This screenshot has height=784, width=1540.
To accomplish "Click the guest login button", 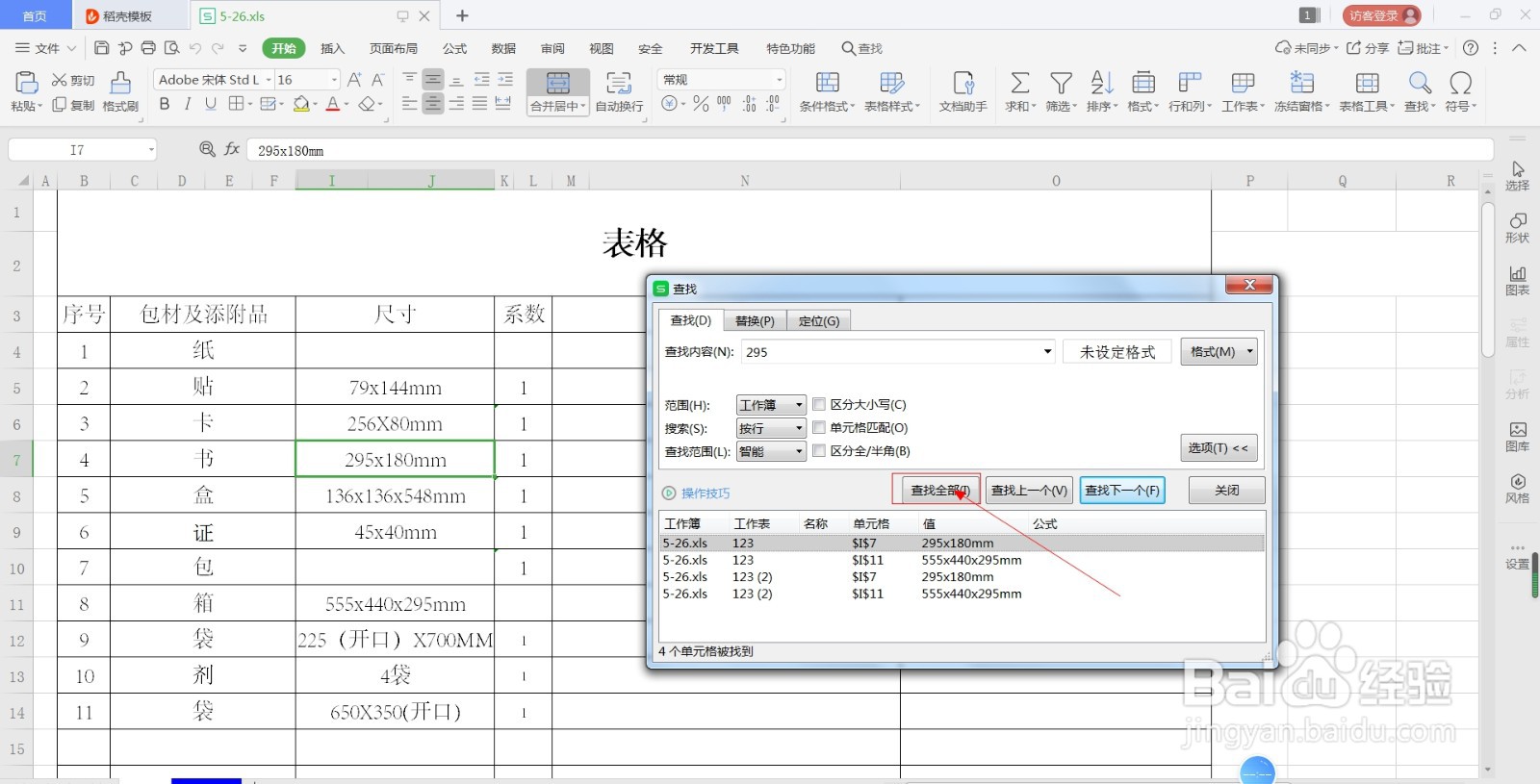I will [x=1382, y=15].
